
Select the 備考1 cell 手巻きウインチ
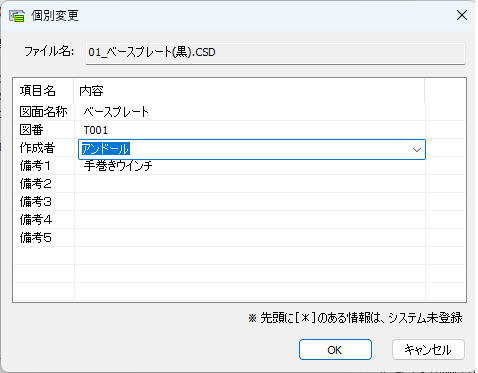click(250, 166)
